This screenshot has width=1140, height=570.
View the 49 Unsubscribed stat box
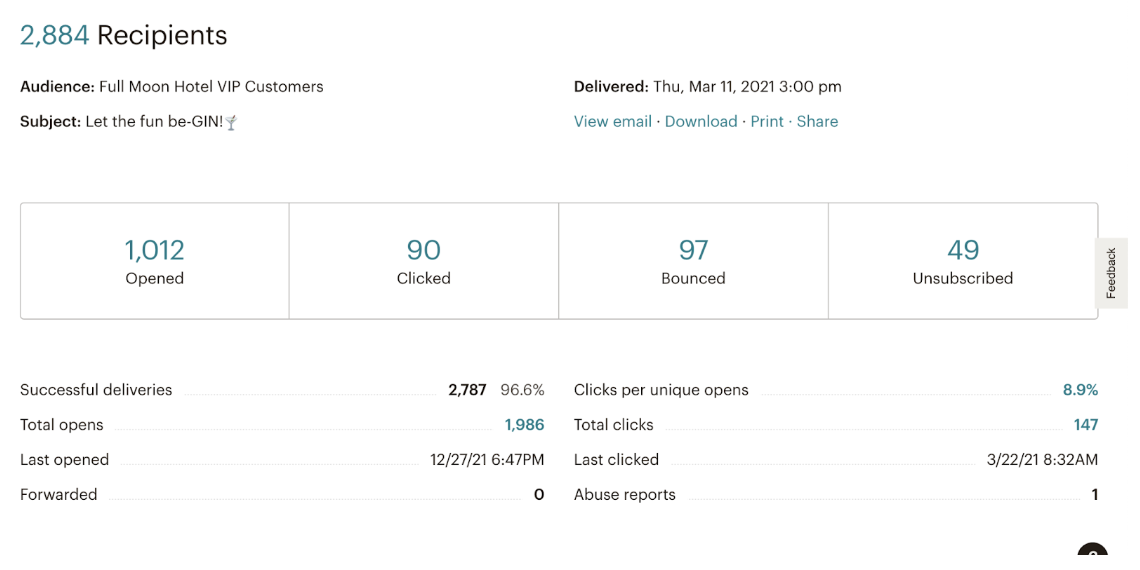coord(963,261)
